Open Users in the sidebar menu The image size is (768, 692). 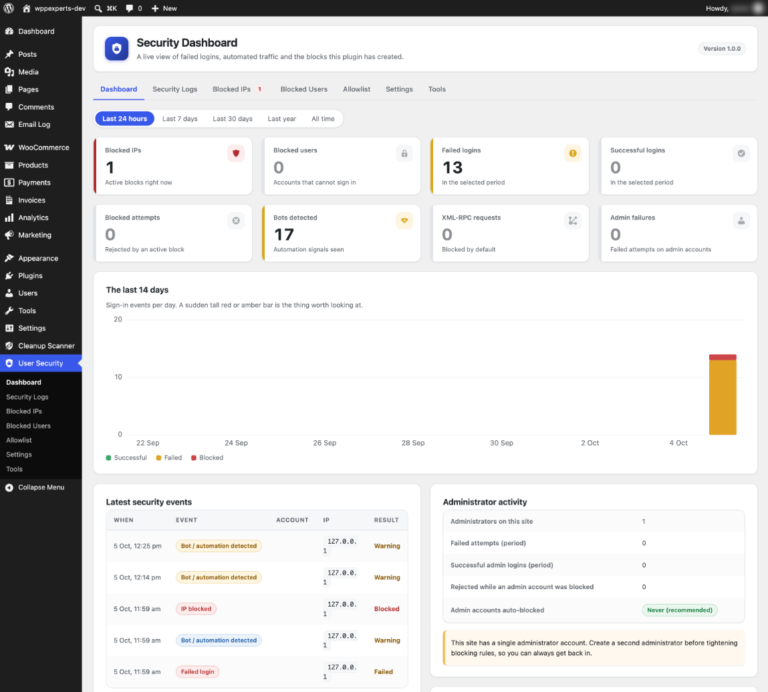pos(41,293)
